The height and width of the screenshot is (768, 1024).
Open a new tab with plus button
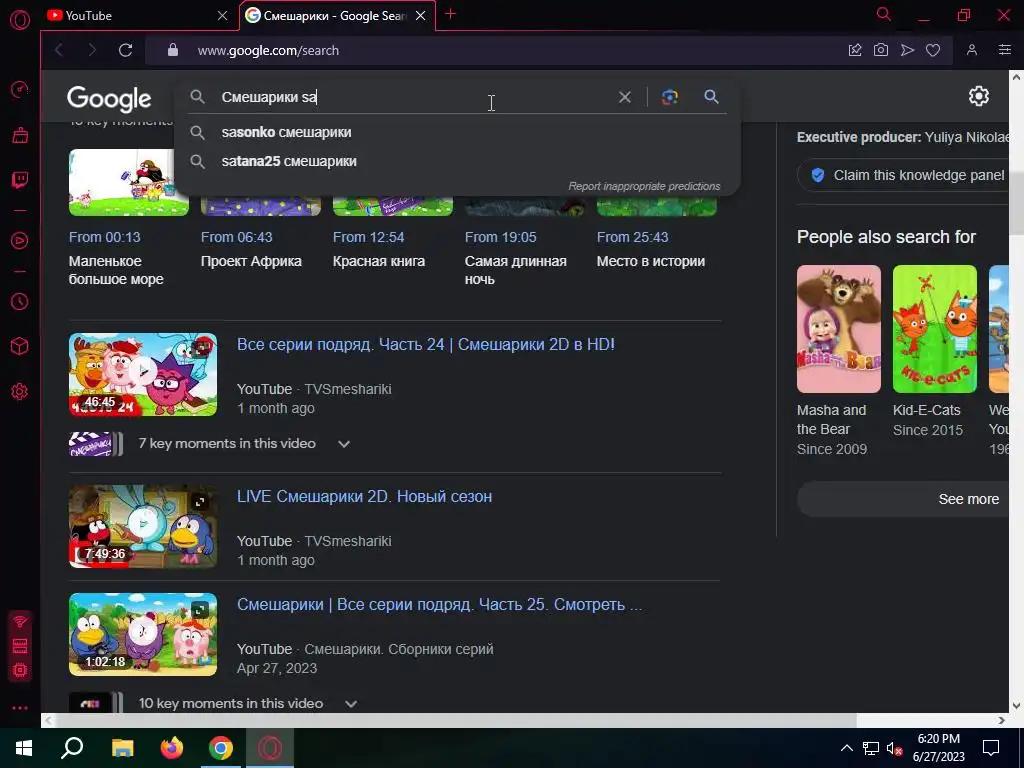coord(451,14)
